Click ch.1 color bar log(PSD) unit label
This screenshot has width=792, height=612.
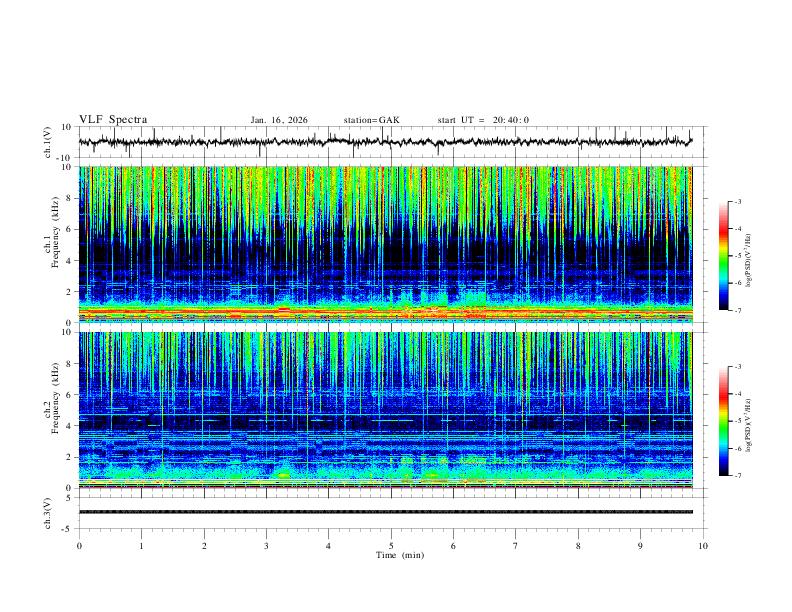click(748, 261)
